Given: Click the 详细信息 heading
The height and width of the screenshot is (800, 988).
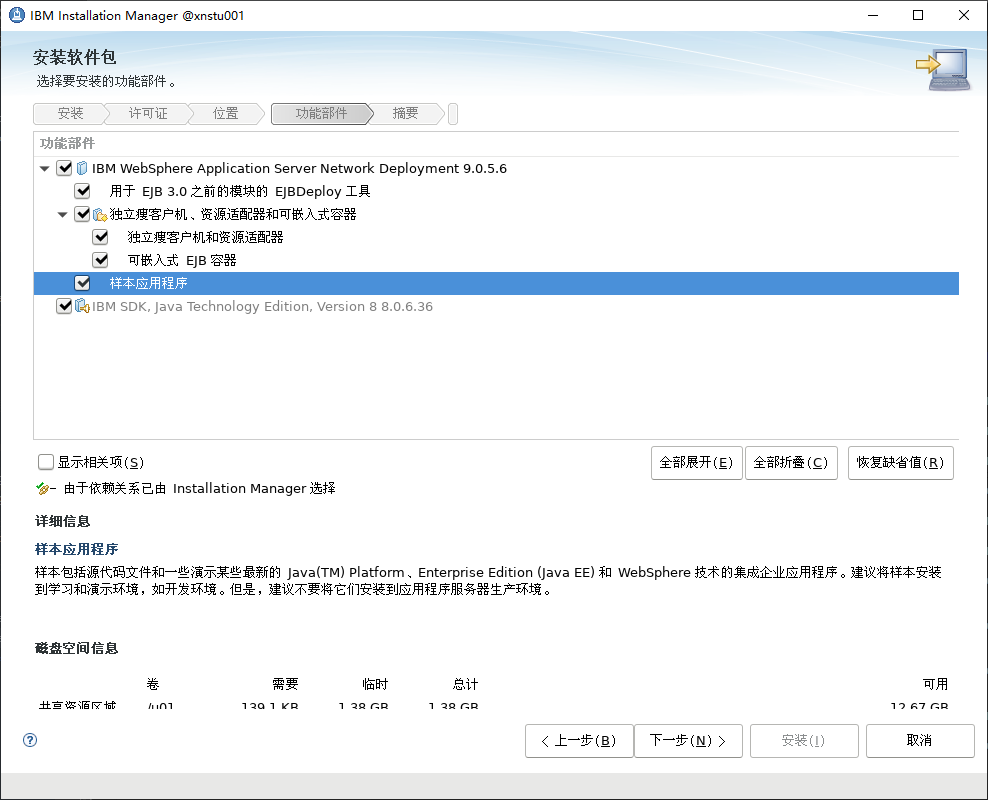Looking at the screenshot, I should pos(62,522).
